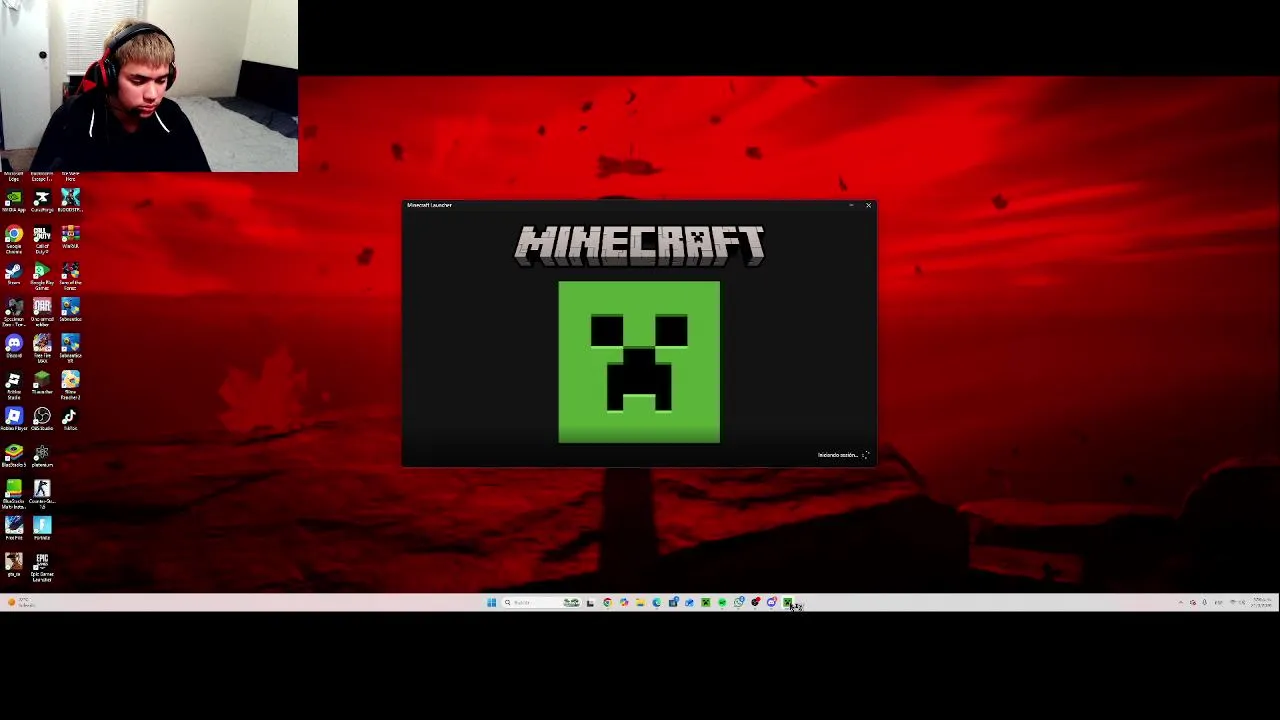Open Discord from the taskbar
1280x720 pixels.
click(x=772, y=602)
